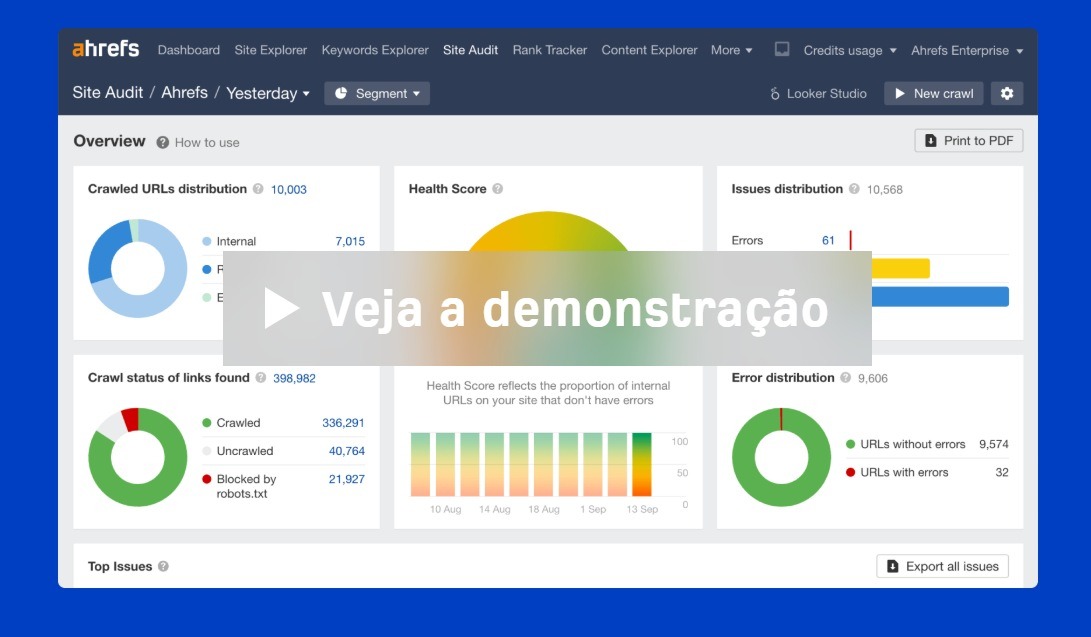Screen dimensions: 1091x637
Task: Click help icon next to Issues distribution
Action: (854, 188)
